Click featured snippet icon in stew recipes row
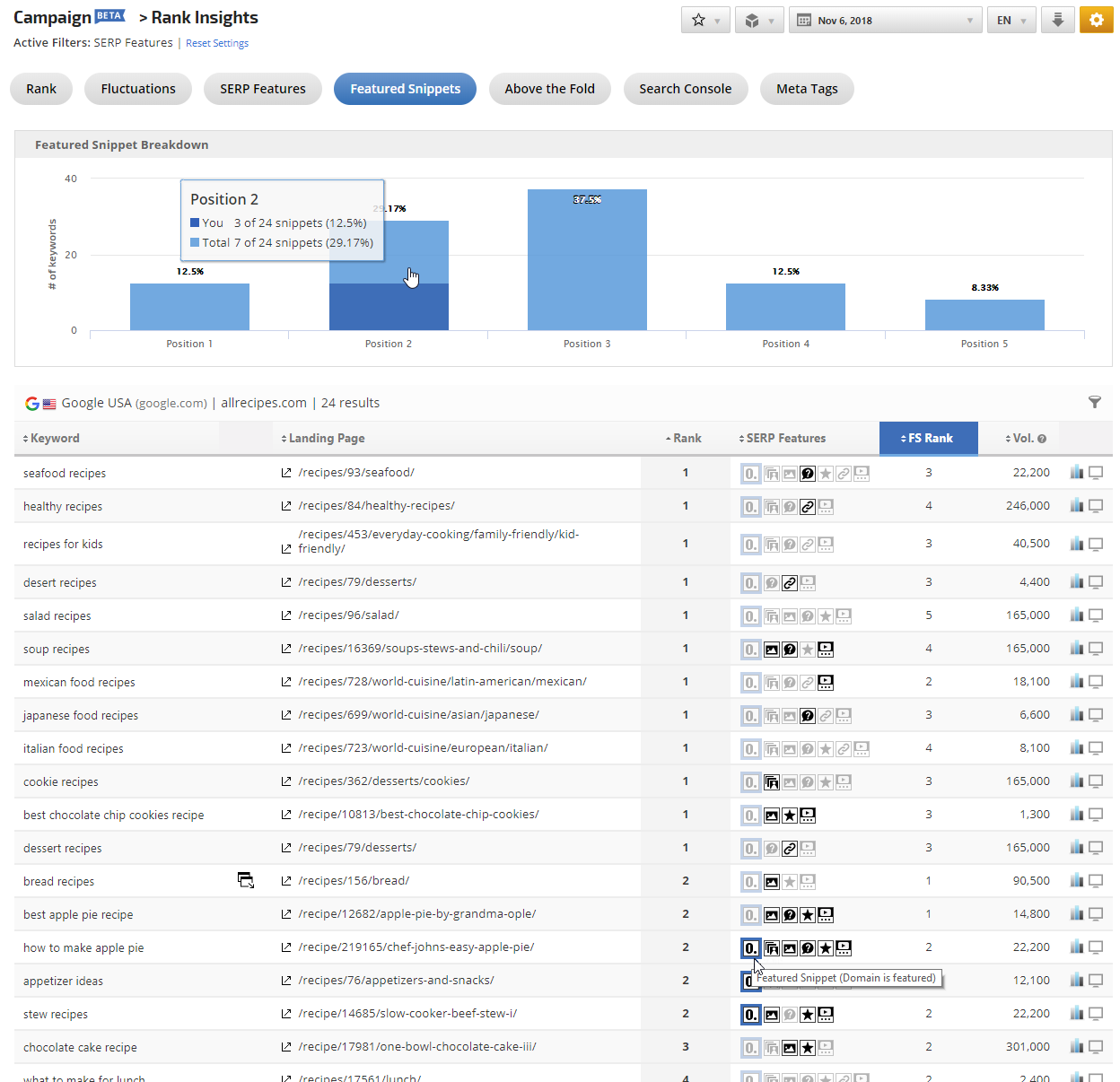Screen dimensions: 1120x1082 (x=751, y=1014)
